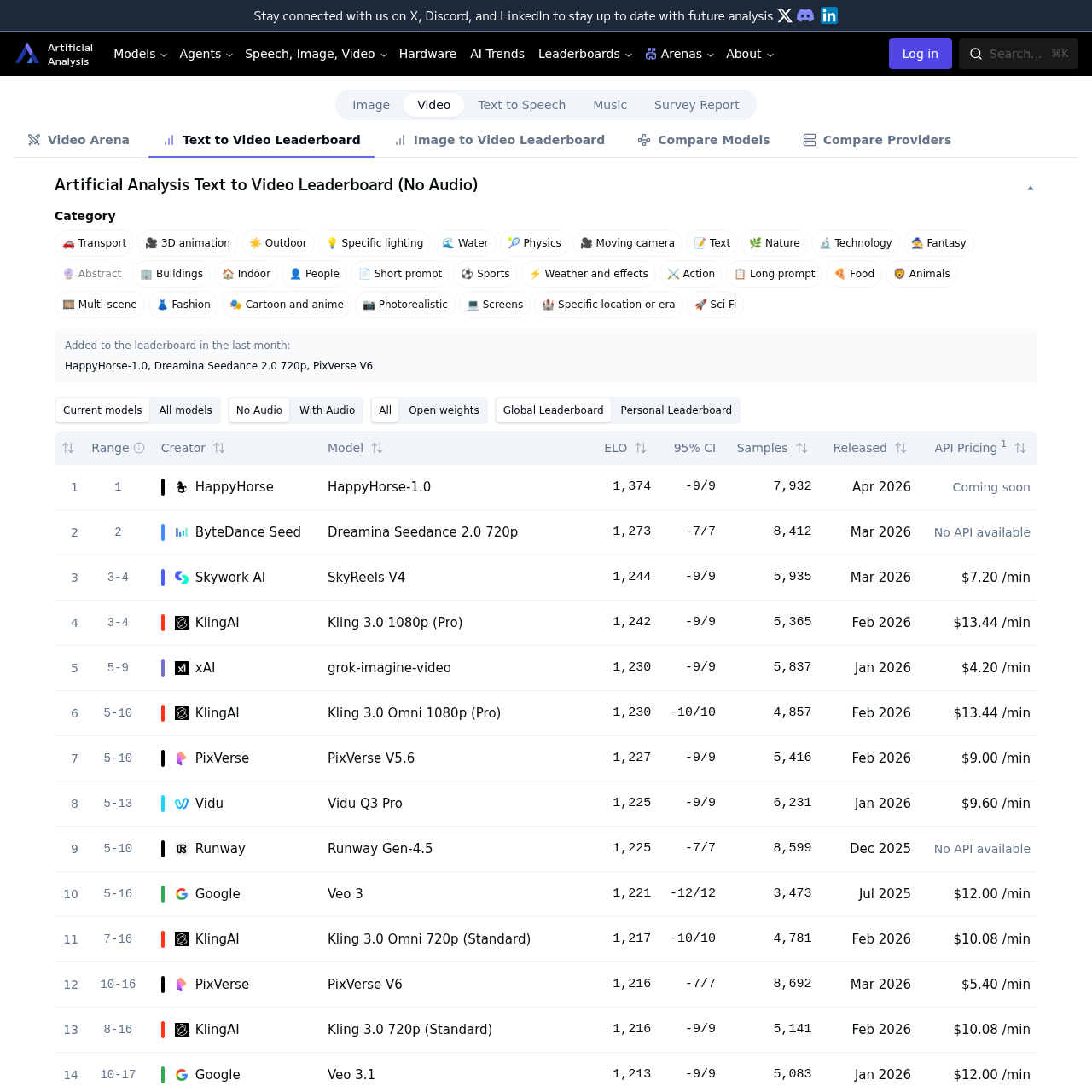Select the All models toggle
The height and width of the screenshot is (1092, 1092).
[184, 410]
